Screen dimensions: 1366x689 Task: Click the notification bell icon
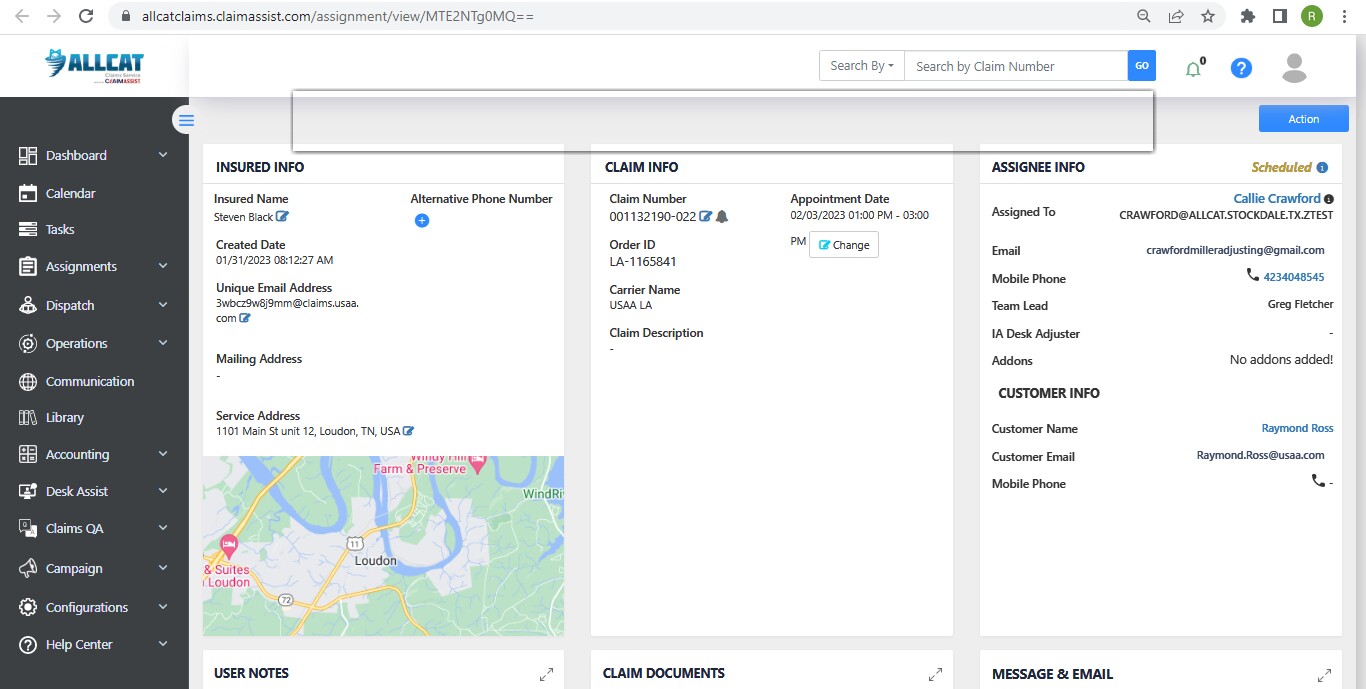click(x=1192, y=69)
